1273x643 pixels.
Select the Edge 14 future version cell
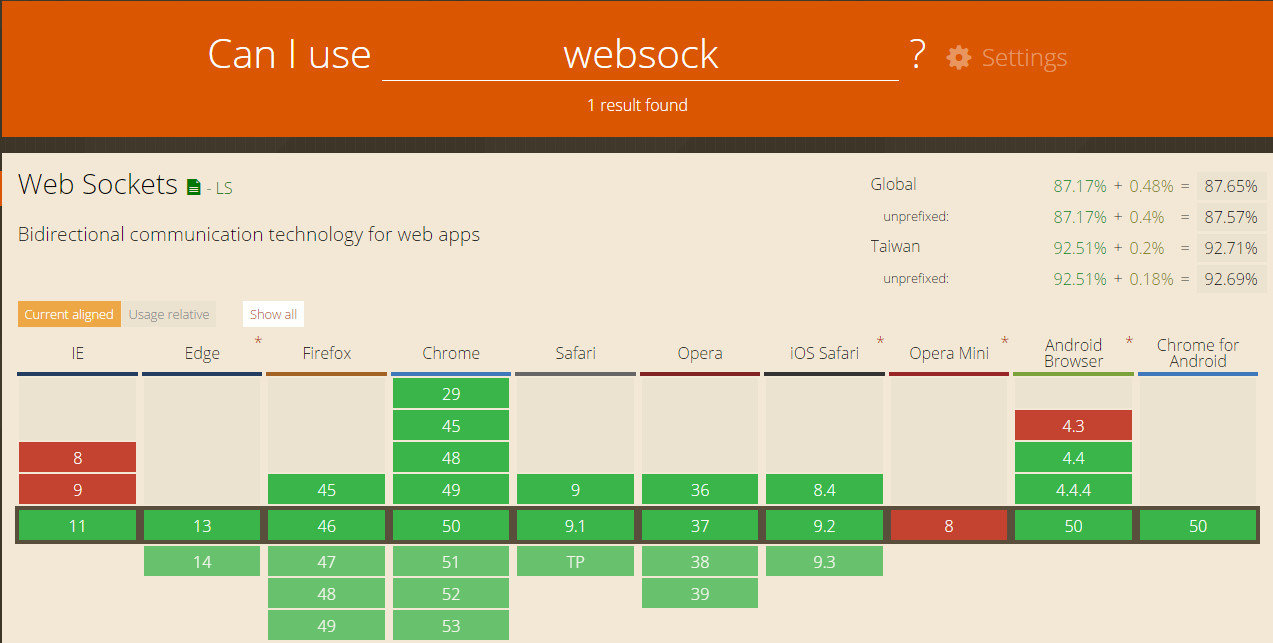(202, 562)
